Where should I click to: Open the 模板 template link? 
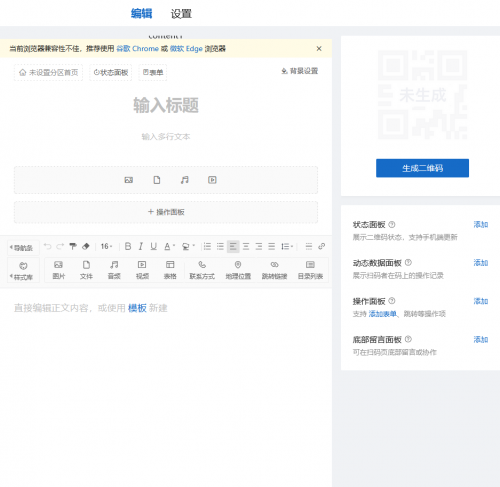137,308
